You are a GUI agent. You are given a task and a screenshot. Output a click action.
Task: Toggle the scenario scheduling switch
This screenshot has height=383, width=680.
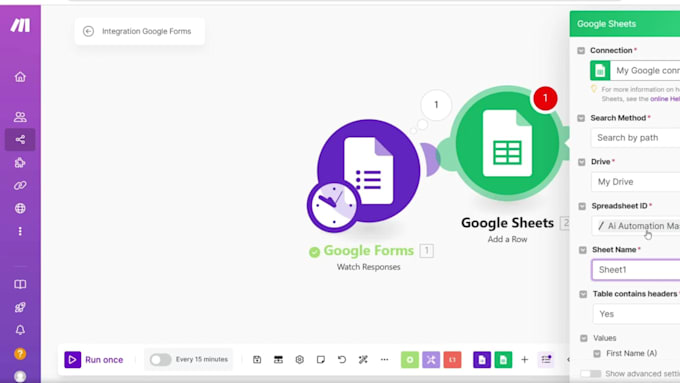(160, 360)
